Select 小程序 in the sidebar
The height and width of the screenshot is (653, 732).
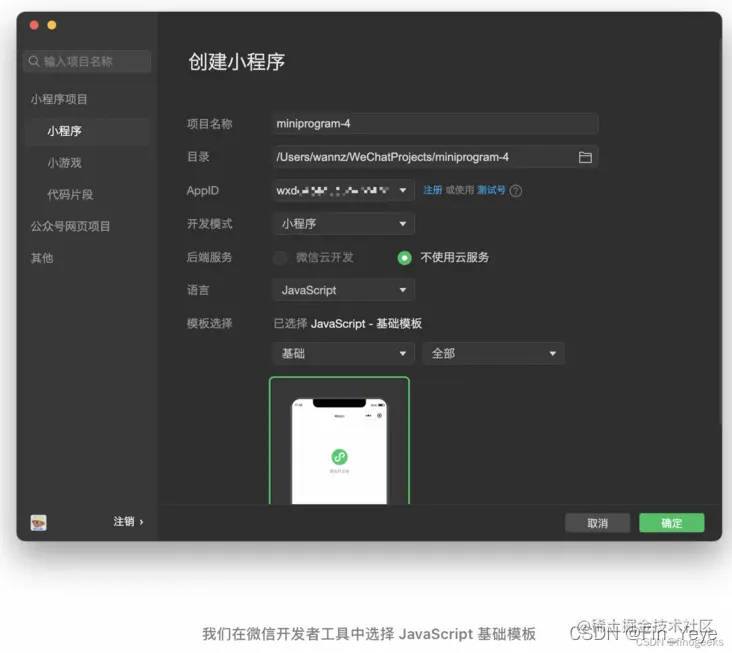coord(88,131)
